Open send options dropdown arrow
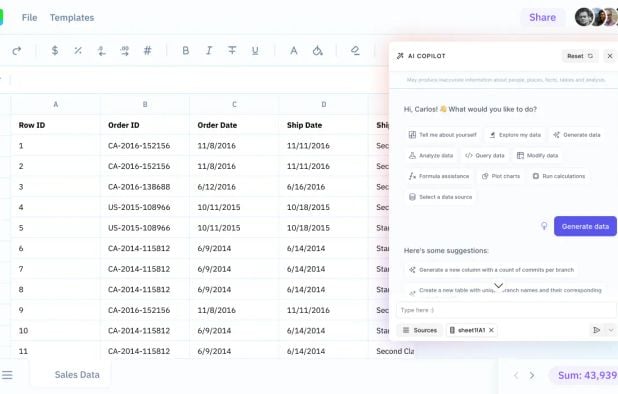This screenshot has width=618, height=394. tap(611, 330)
